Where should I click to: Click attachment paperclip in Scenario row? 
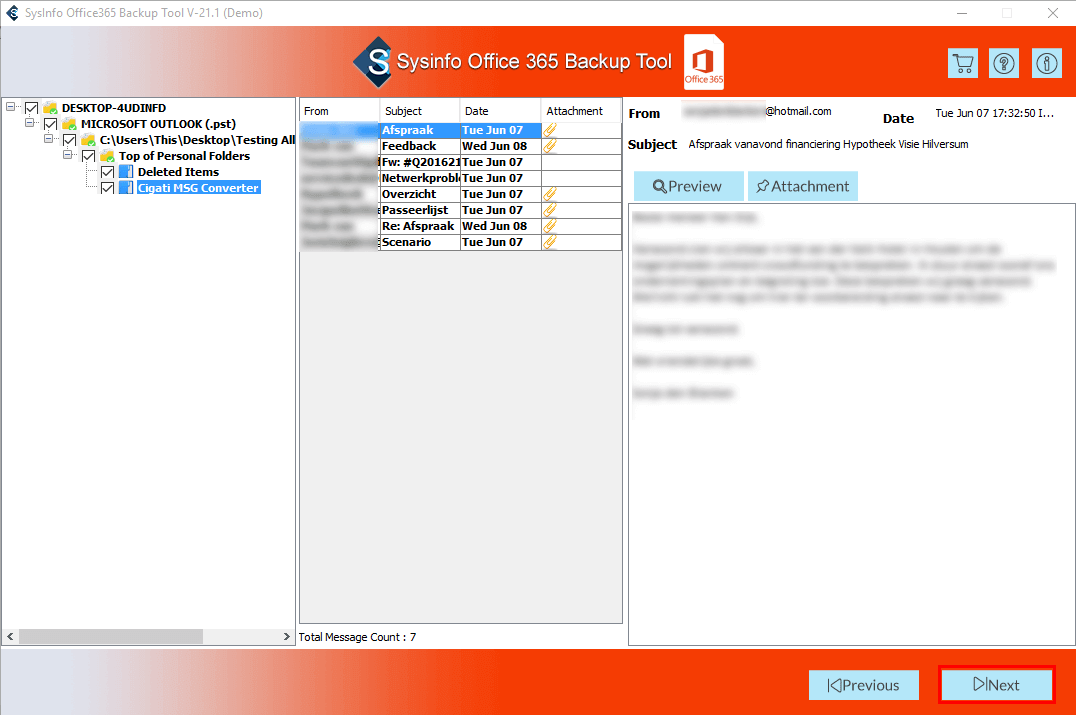pos(550,242)
